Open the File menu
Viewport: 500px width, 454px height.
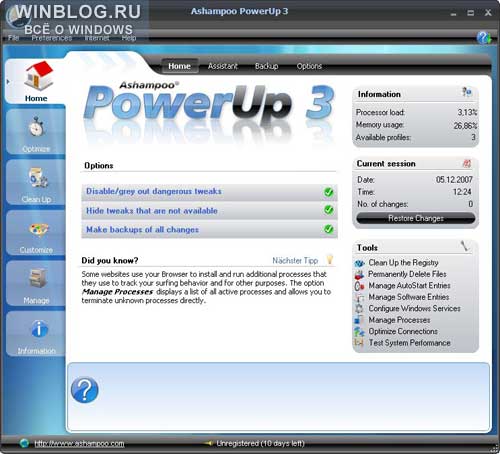click(x=13, y=38)
